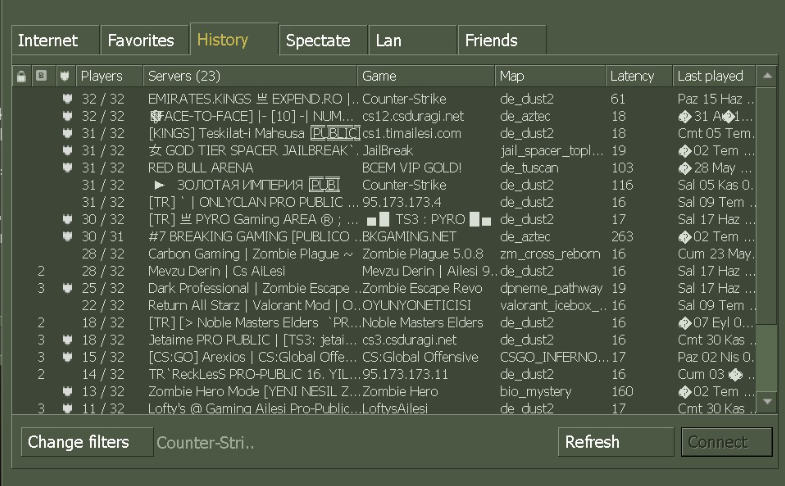Click zm_cross_reborn map cell
Screen dimensions: 785x486
coord(550,254)
